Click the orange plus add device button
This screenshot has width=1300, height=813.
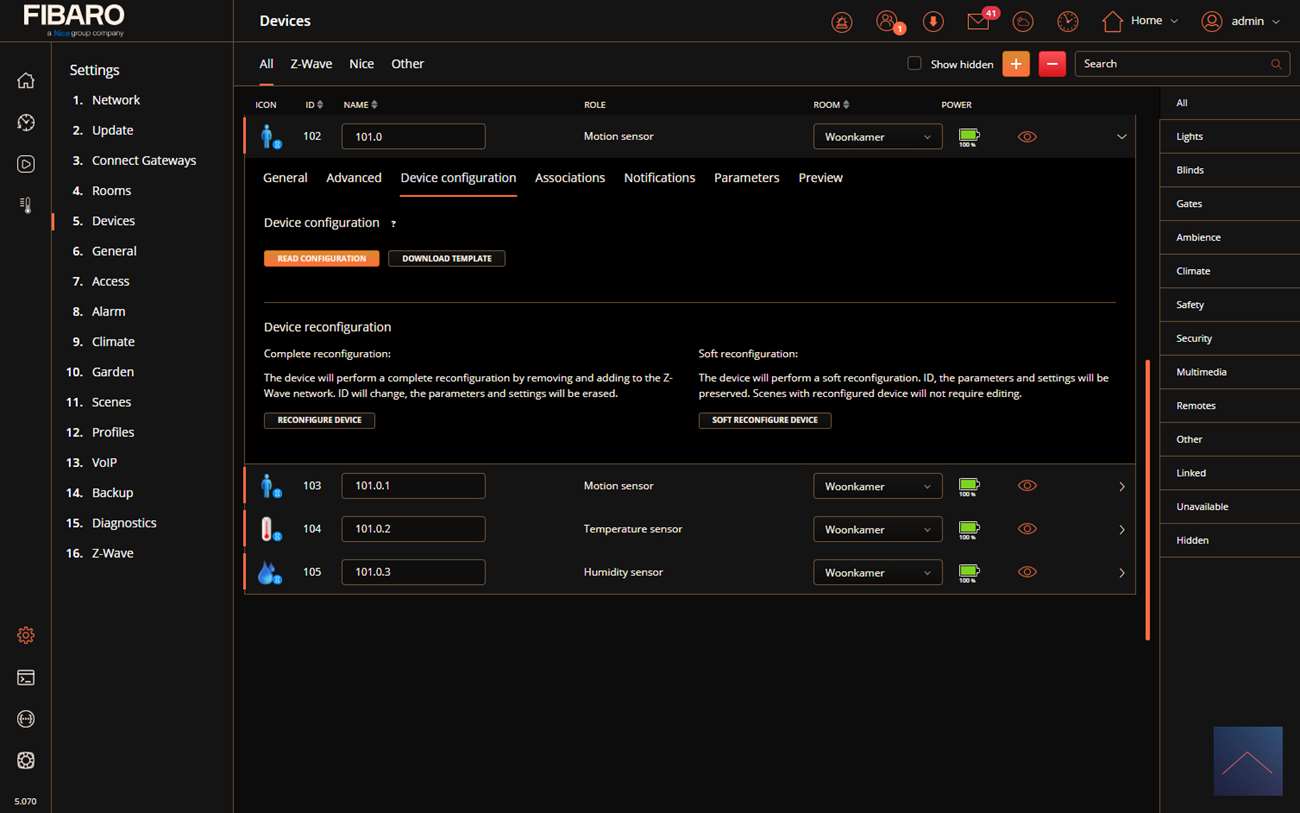pos(1015,64)
